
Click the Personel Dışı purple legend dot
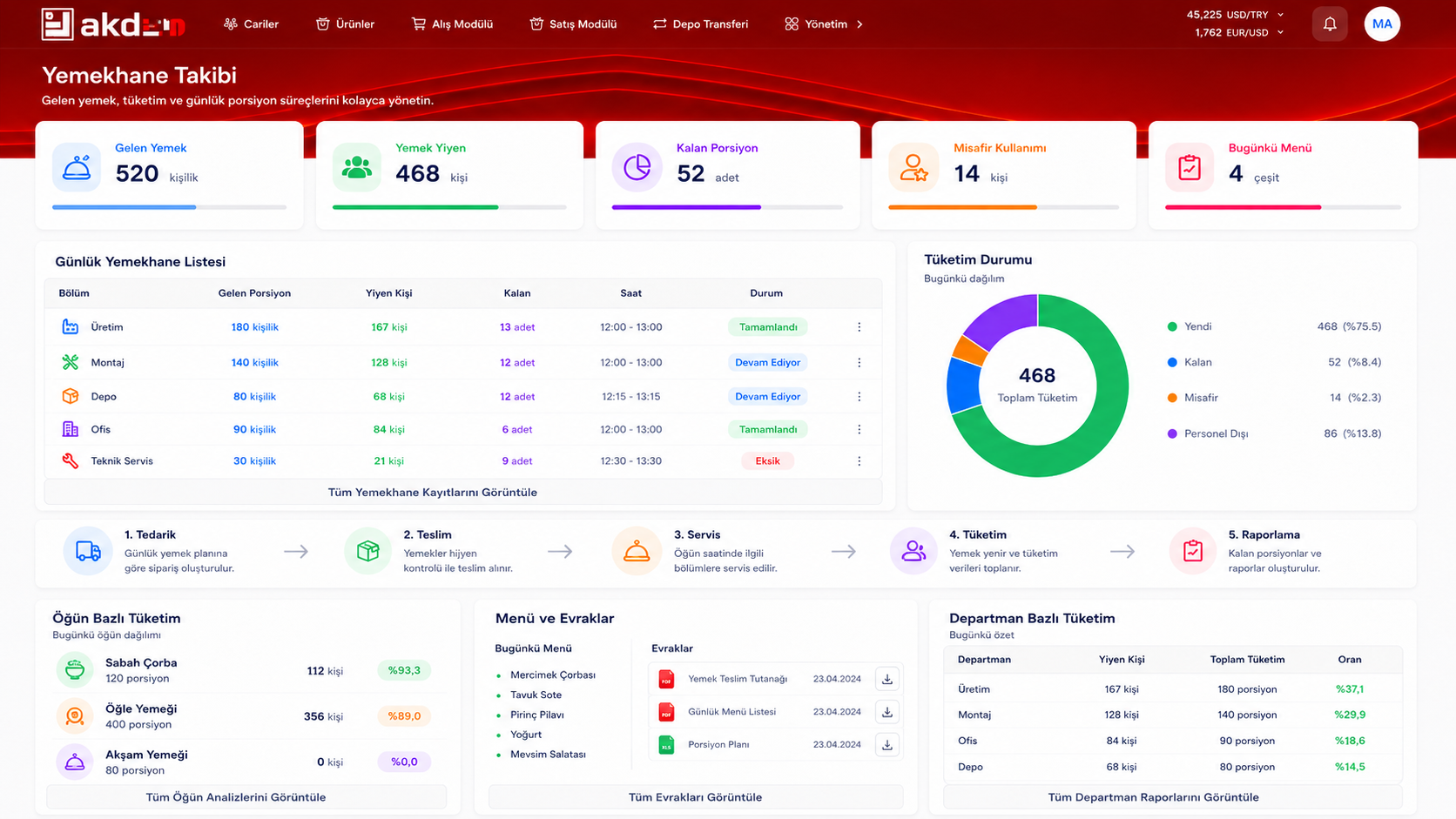tap(1172, 433)
